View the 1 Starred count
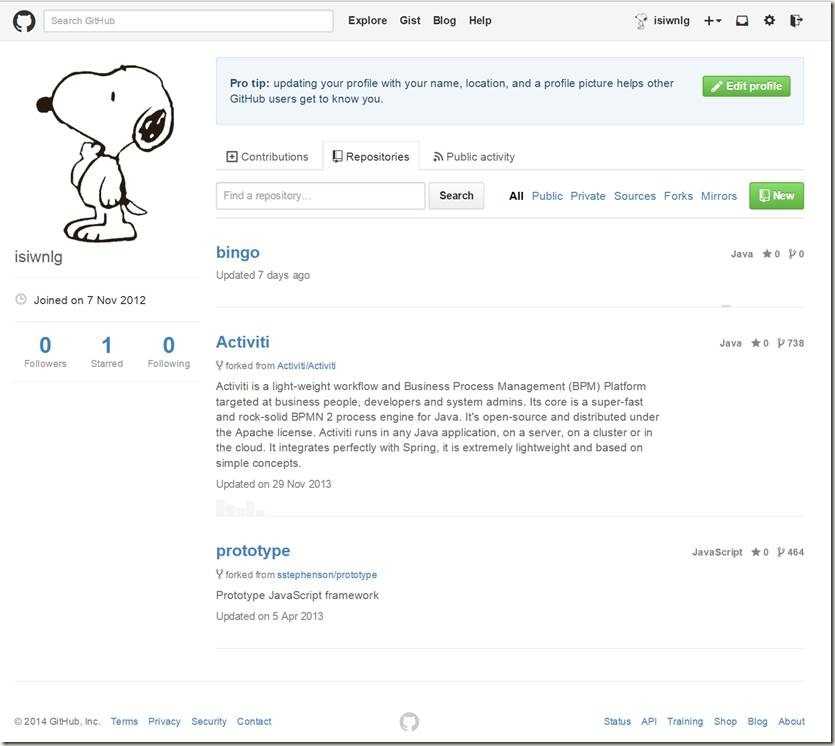Screen dimensions: 835x746 107,352
